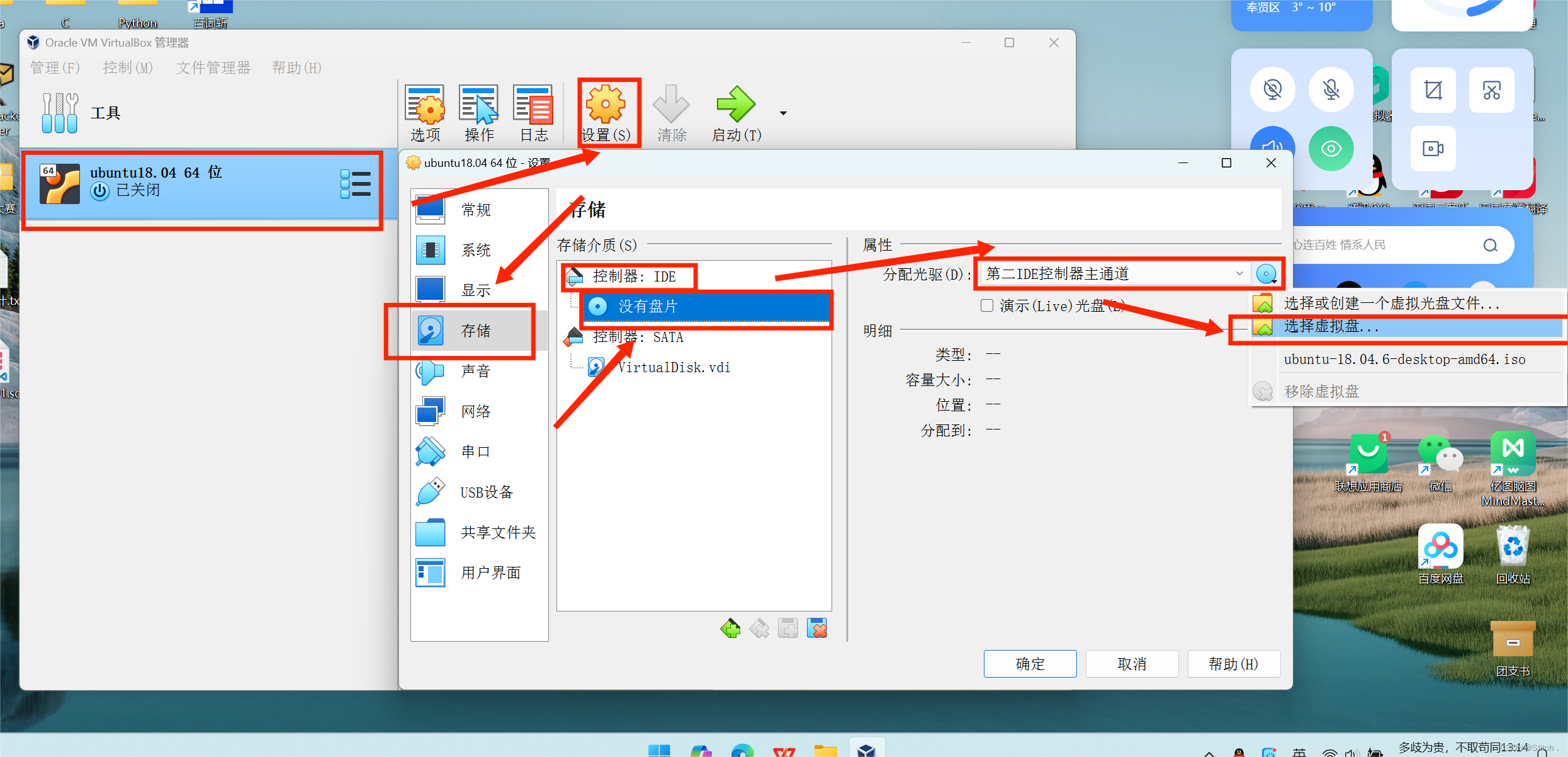Switch to USB设备 settings category
The height and width of the screenshot is (757, 1568).
[479, 492]
